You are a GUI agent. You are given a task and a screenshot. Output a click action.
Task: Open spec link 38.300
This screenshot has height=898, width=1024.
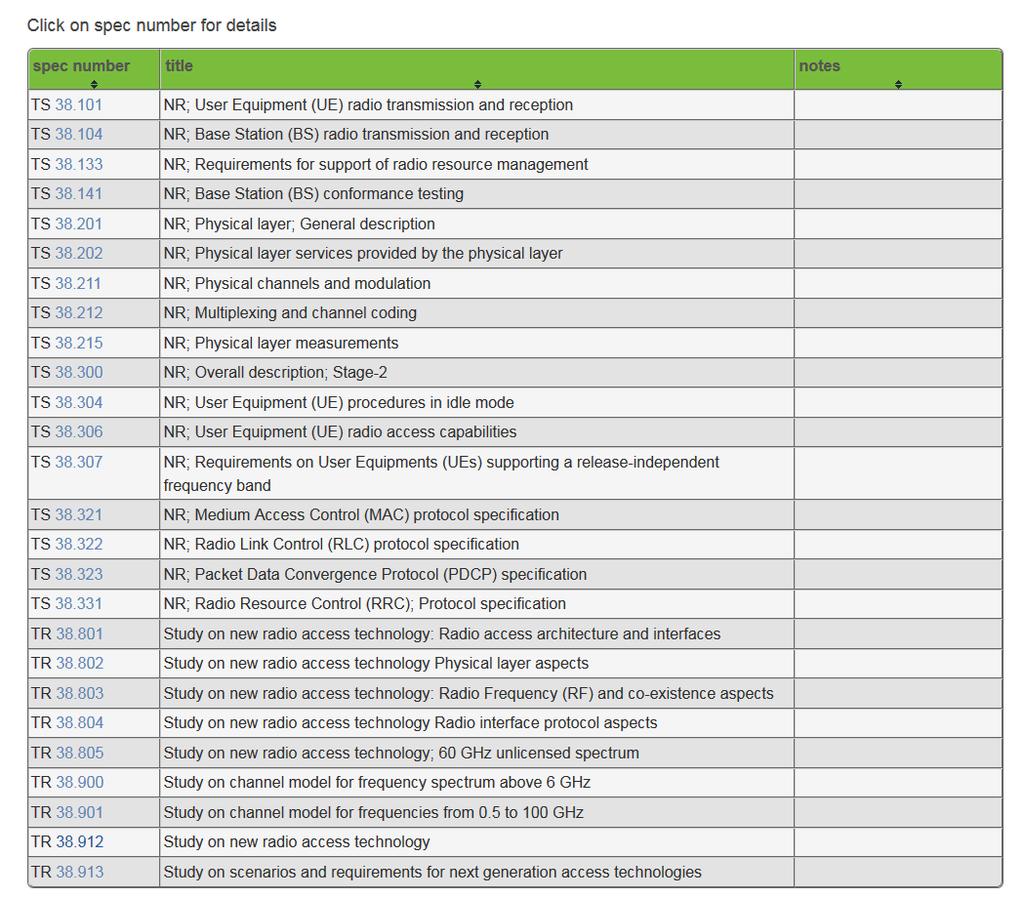(78, 372)
